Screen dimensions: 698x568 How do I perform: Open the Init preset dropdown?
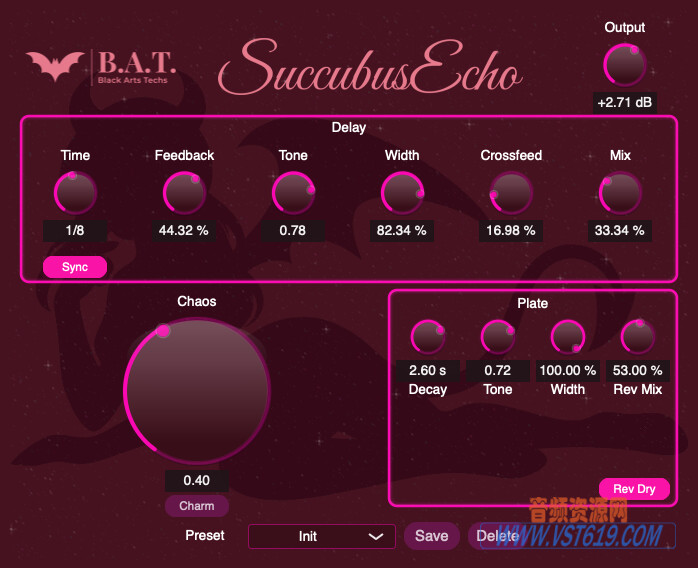coord(320,536)
